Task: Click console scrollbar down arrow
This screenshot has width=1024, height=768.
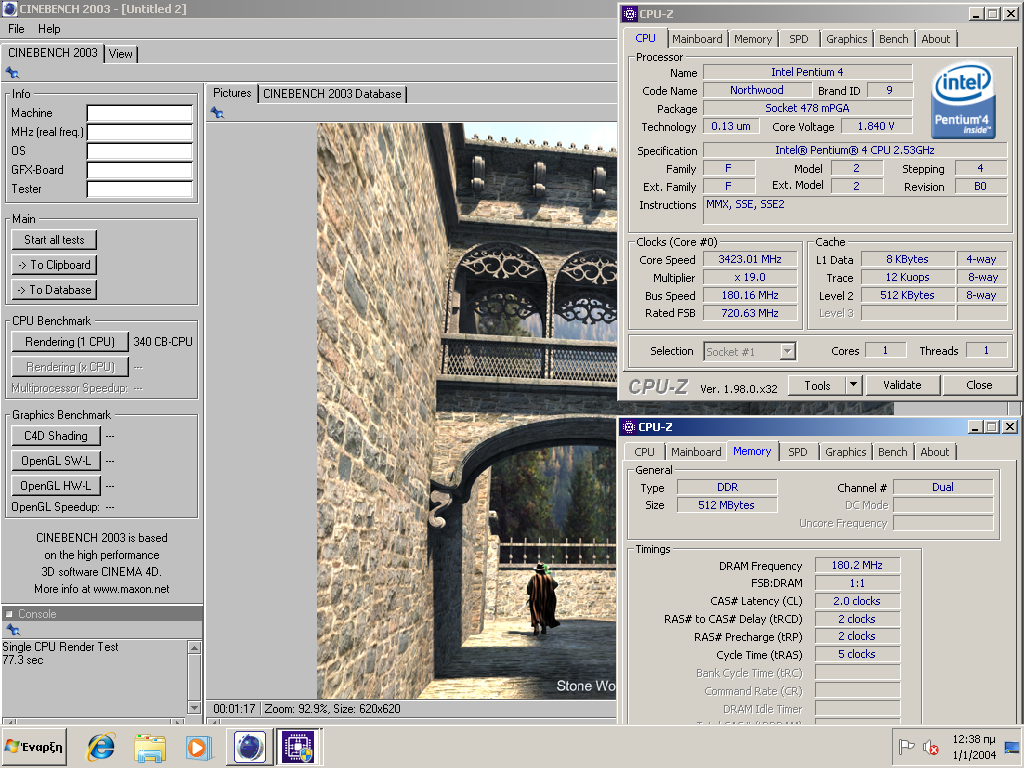Action: pos(194,707)
